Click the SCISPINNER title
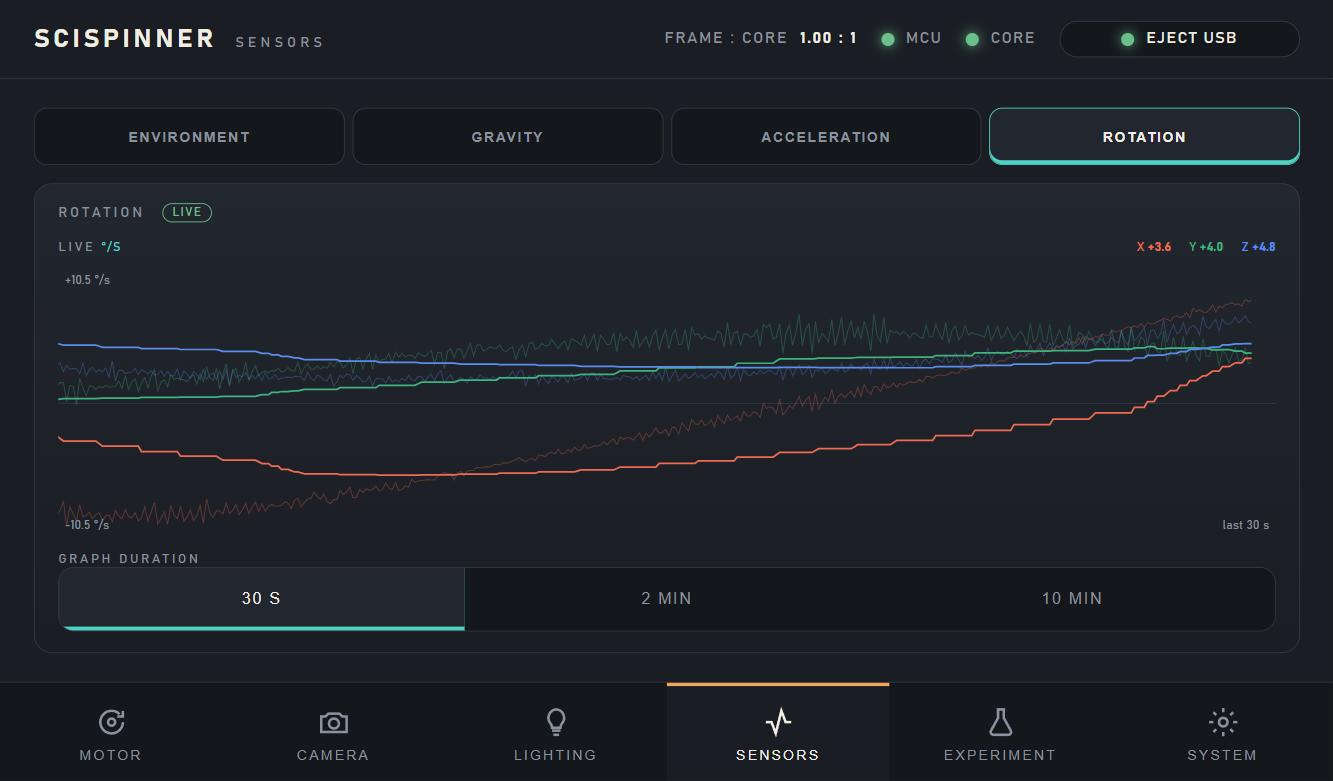Image resolution: width=1333 pixels, height=781 pixels. [x=125, y=38]
